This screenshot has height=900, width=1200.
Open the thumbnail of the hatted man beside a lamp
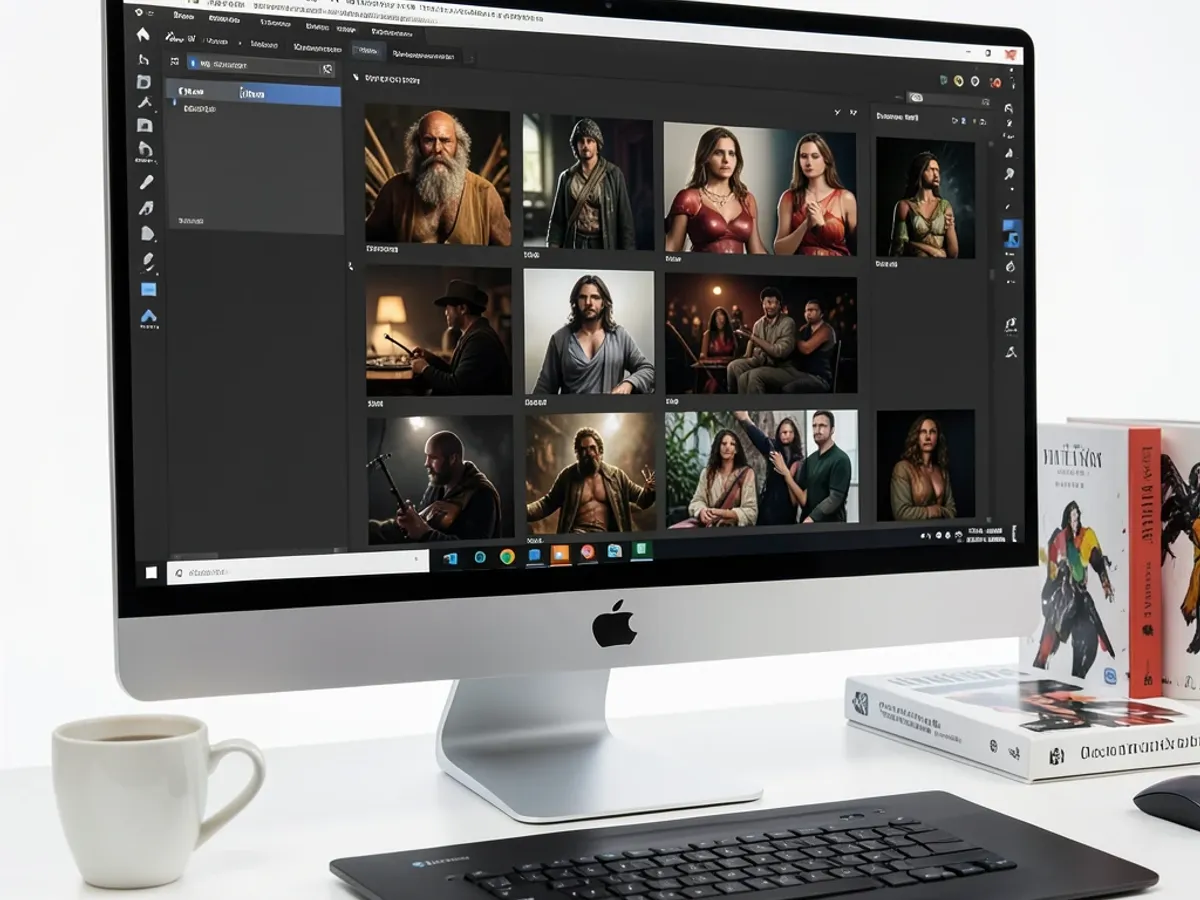(x=438, y=331)
